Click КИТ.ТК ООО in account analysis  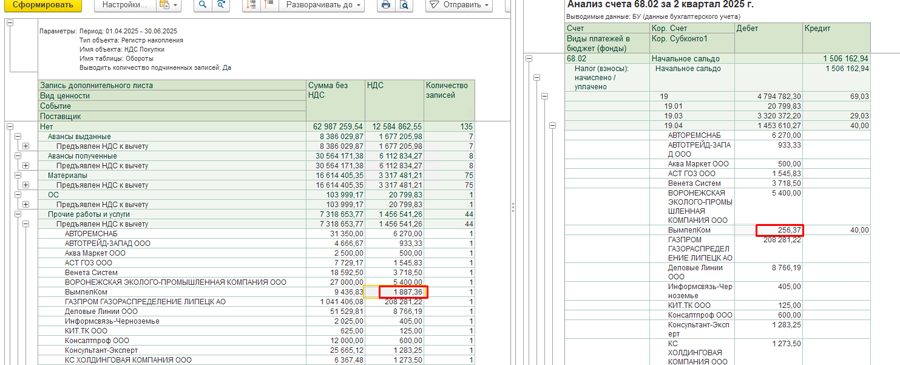pos(689,305)
